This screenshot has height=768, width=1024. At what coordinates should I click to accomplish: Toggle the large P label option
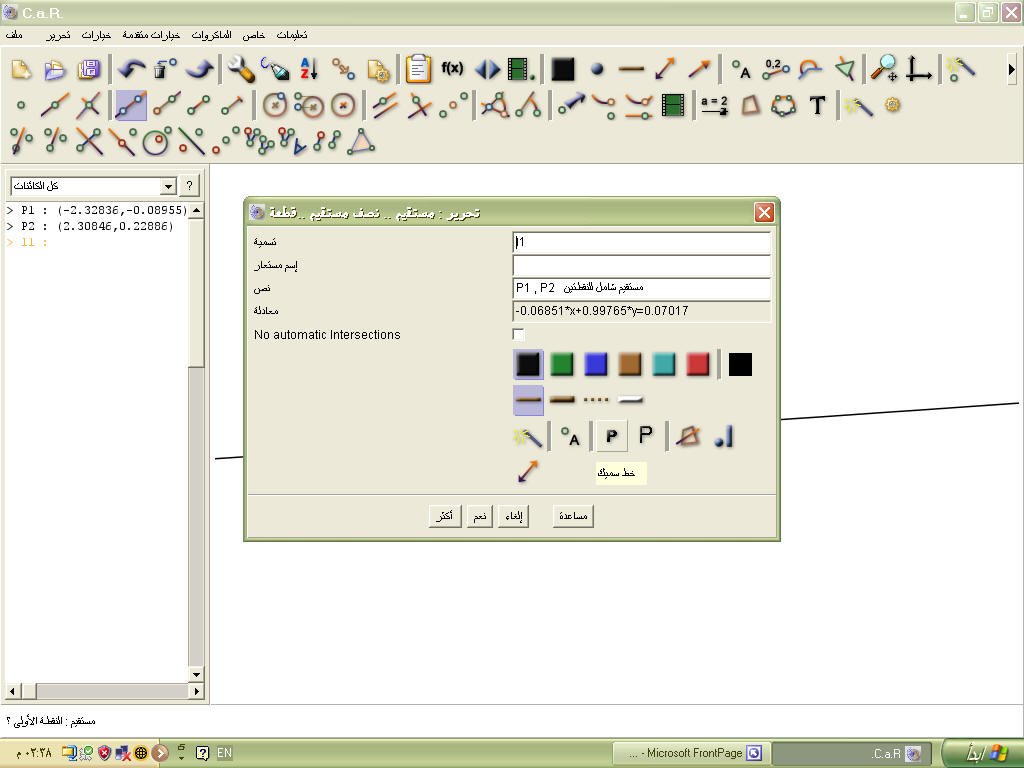click(x=646, y=436)
